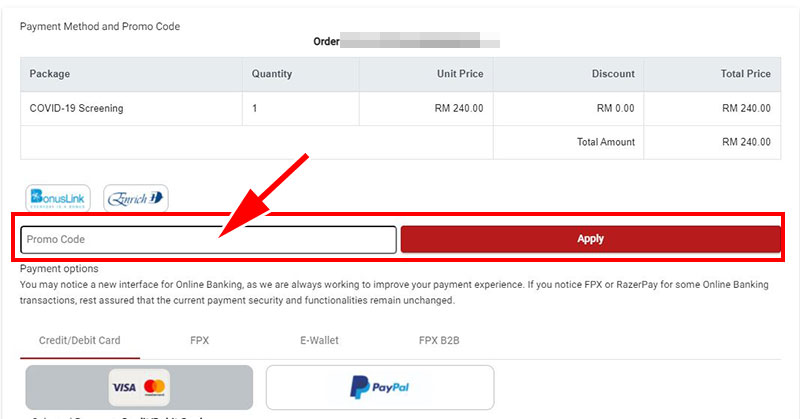Open the FPX B2B tab

(x=439, y=340)
